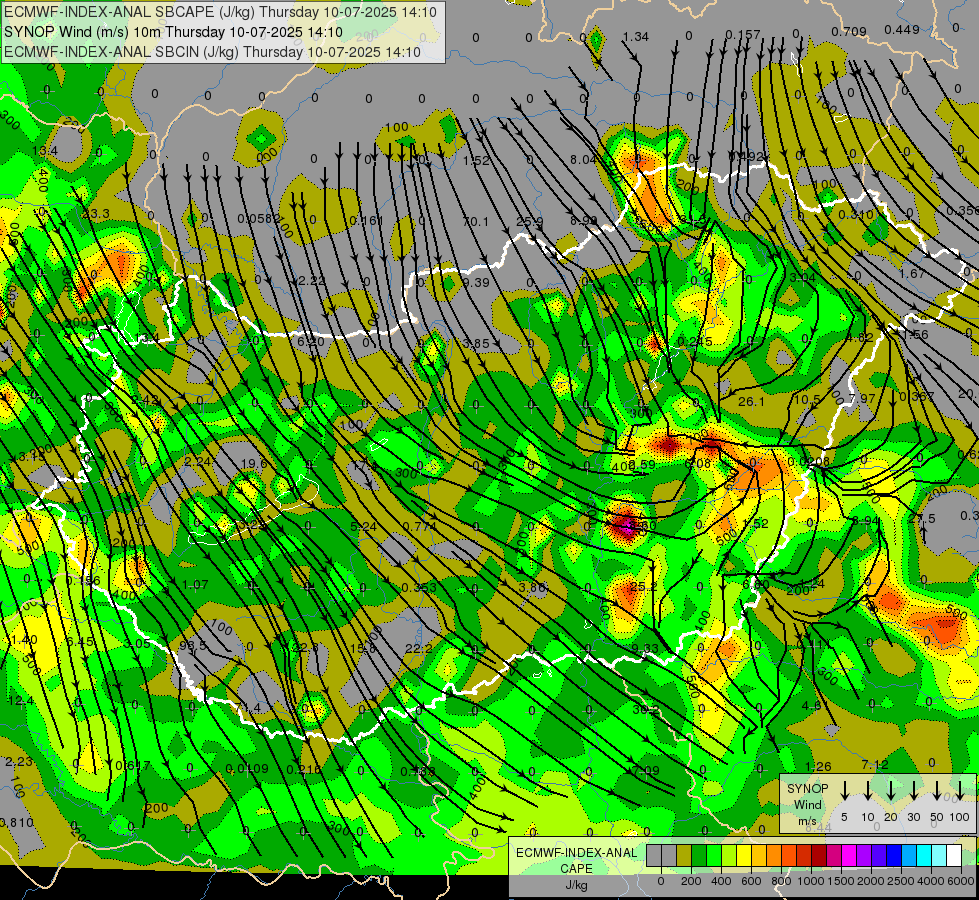Click the '10.5' value on the map
This screenshot has height=900, width=979.
[x=807, y=399]
